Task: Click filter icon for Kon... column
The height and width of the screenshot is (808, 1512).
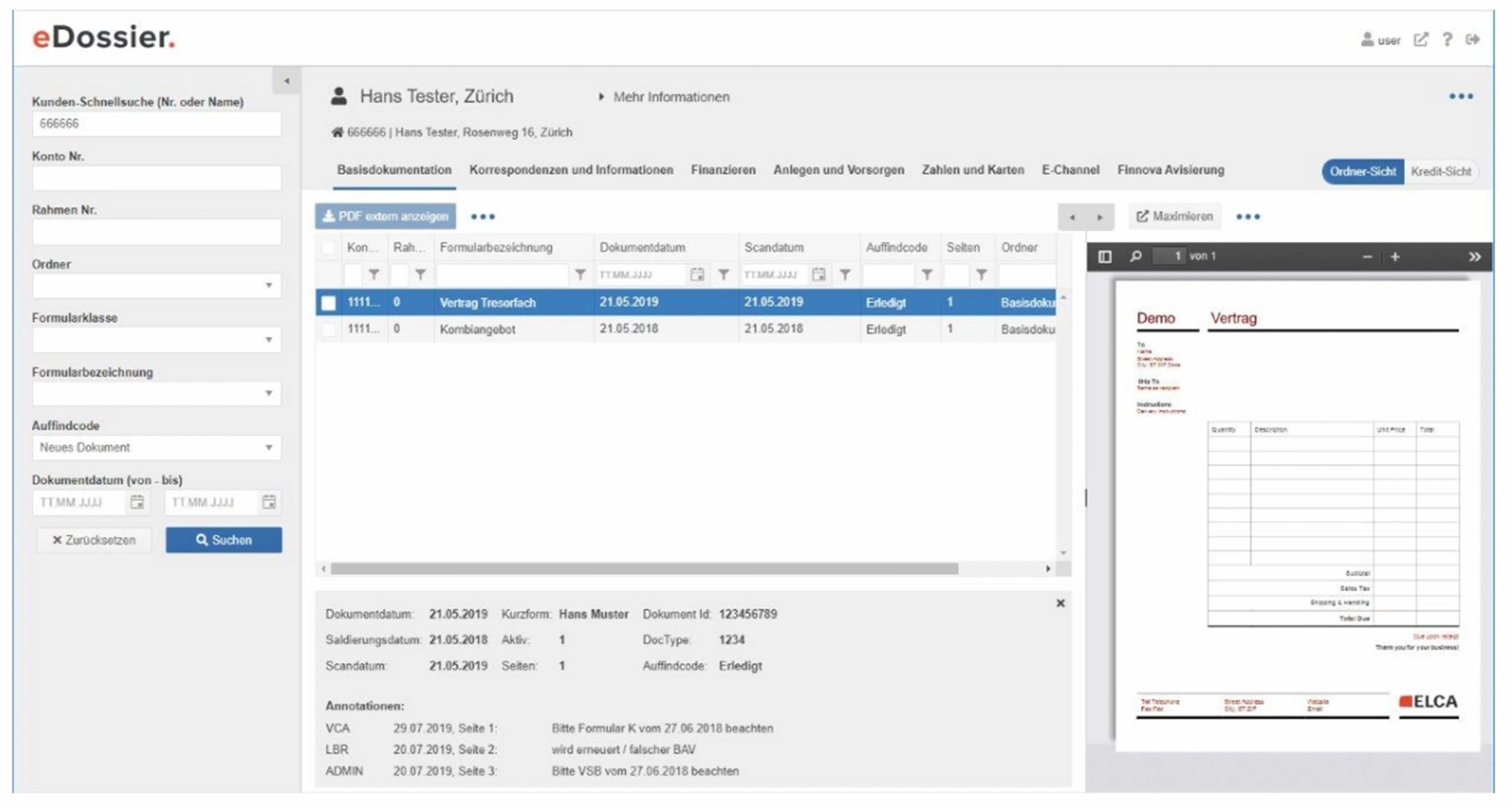Action: tap(374, 274)
